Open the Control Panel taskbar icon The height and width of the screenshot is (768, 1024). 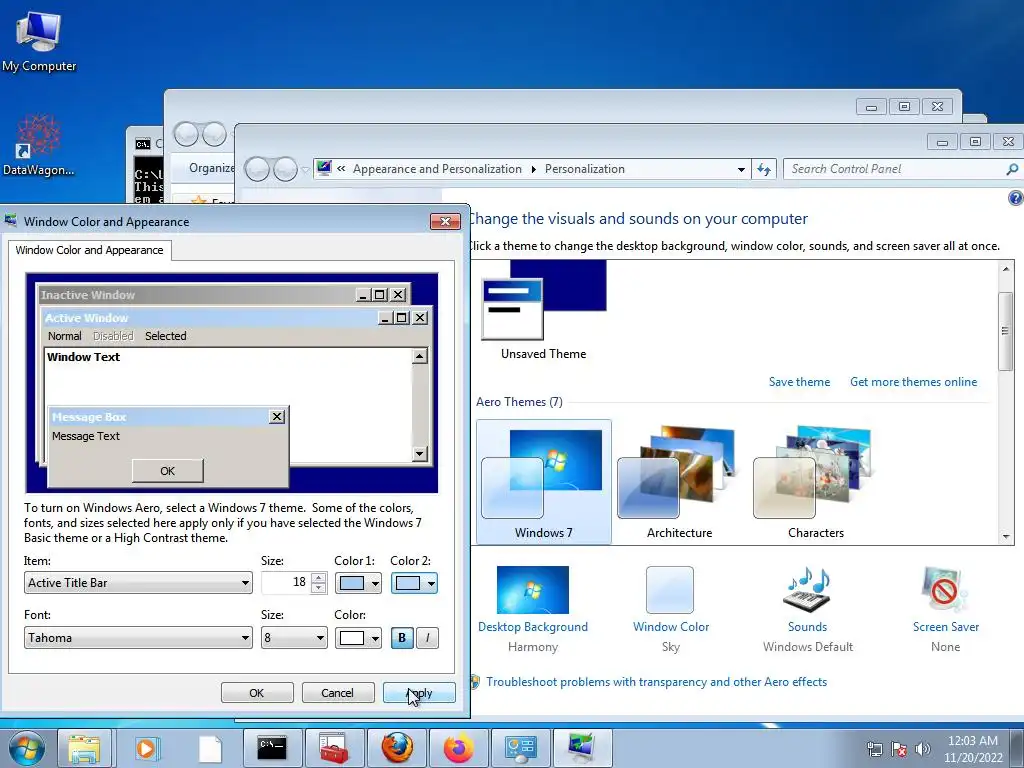pos(520,748)
